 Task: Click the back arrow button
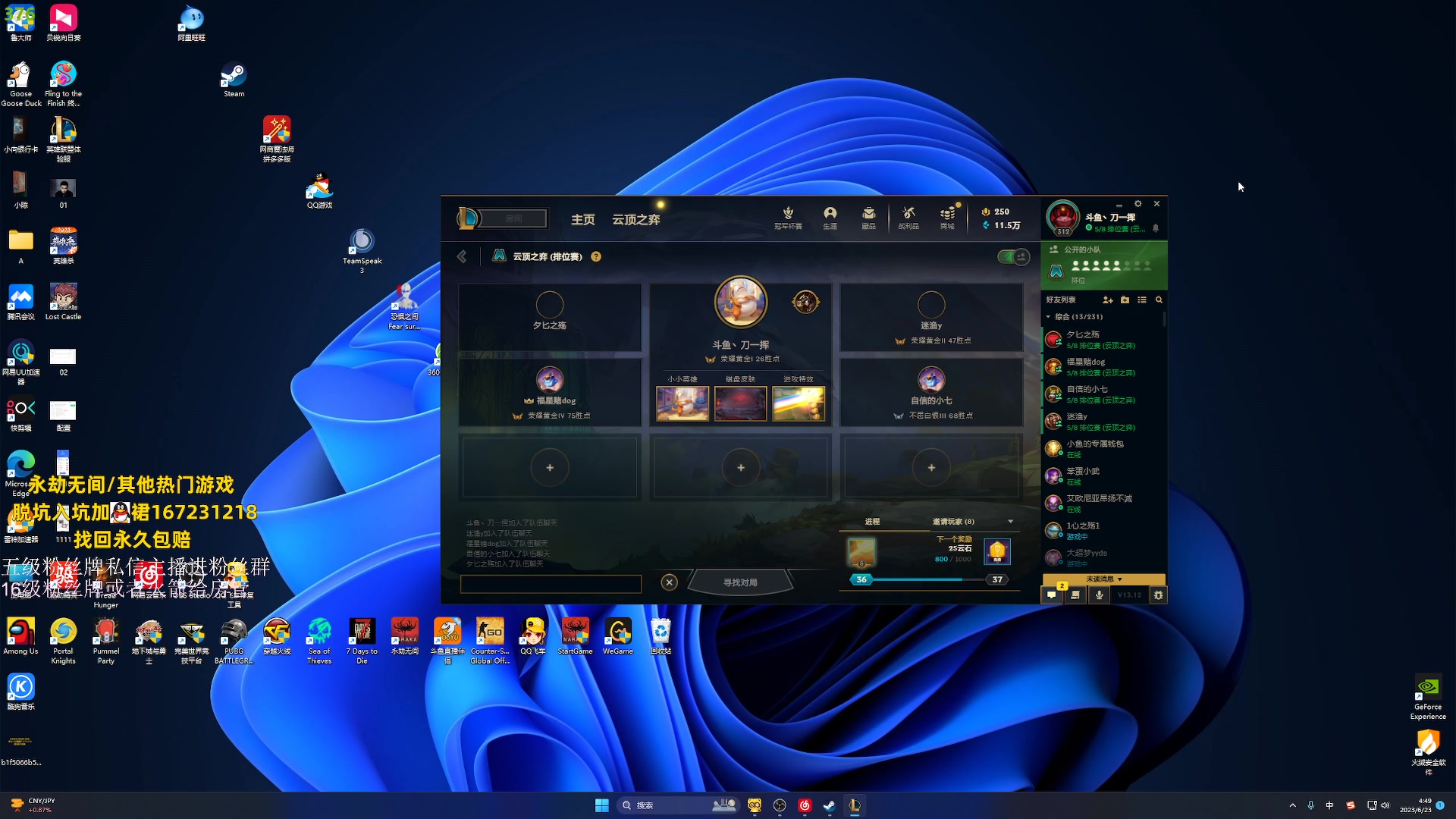(x=462, y=256)
